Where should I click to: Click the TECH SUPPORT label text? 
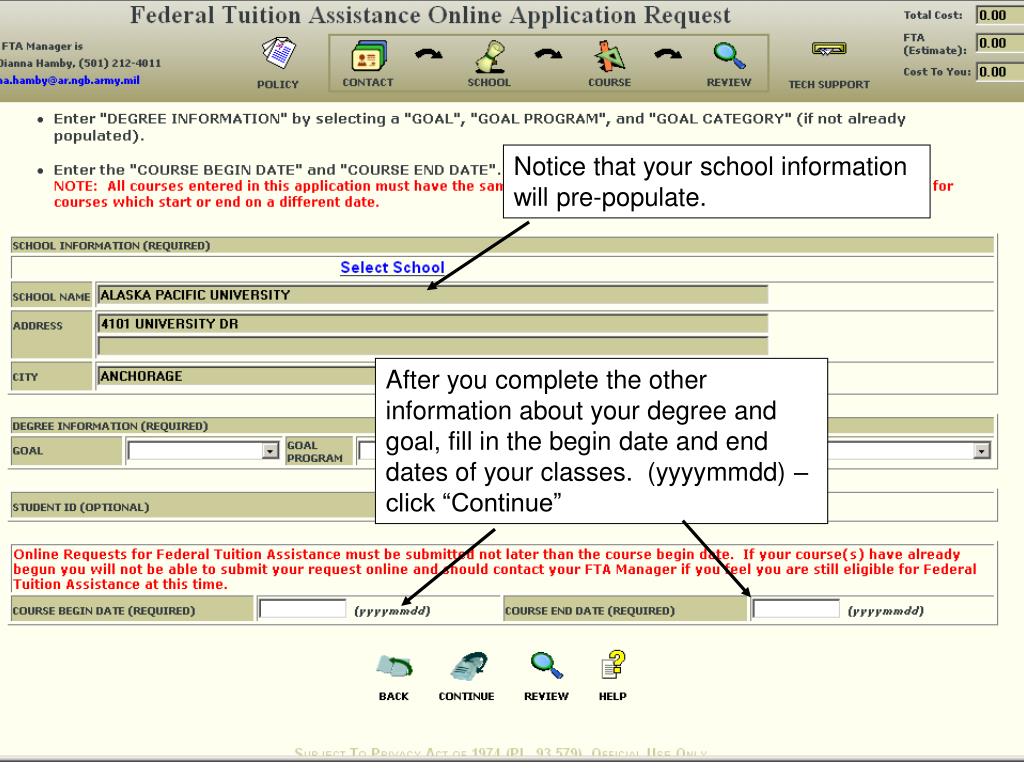coord(829,84)
